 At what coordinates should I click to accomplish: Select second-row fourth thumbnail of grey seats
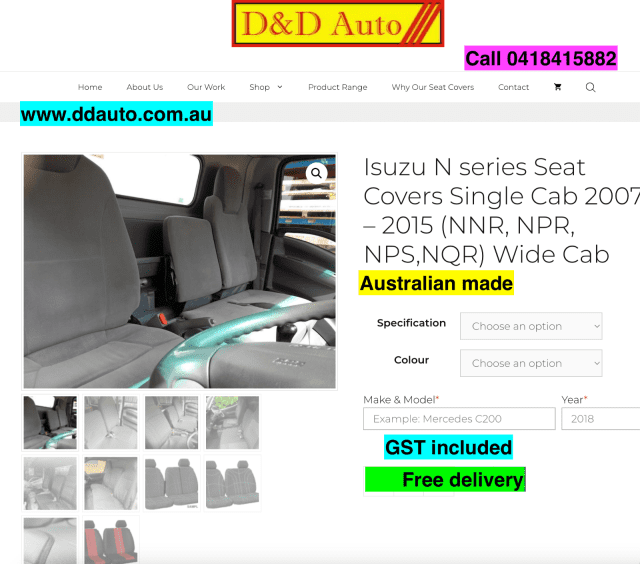click(232, 483)
